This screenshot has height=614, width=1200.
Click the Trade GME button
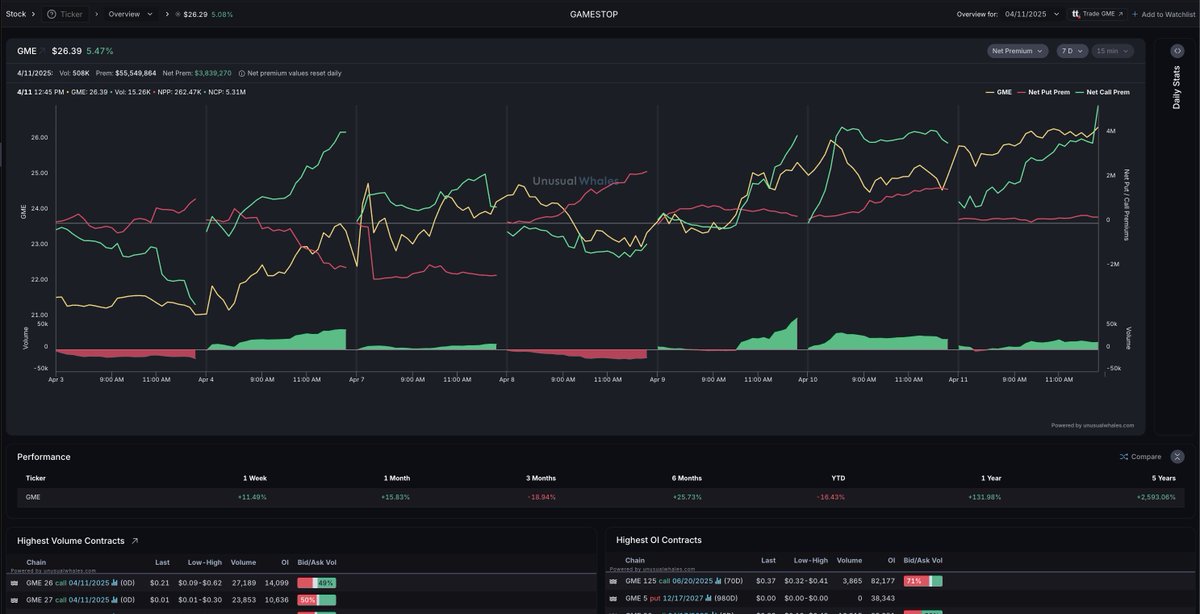pos(1097,14)
